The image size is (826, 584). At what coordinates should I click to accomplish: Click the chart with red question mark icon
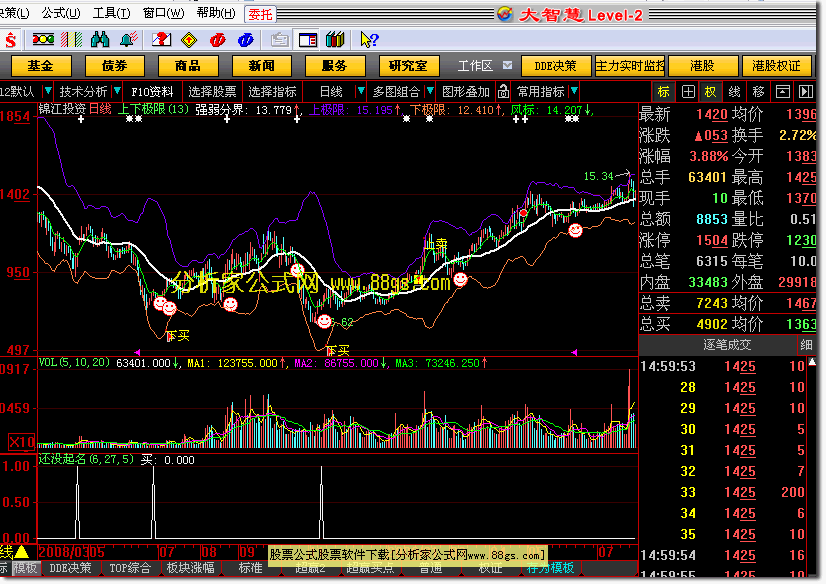point(162,39)
